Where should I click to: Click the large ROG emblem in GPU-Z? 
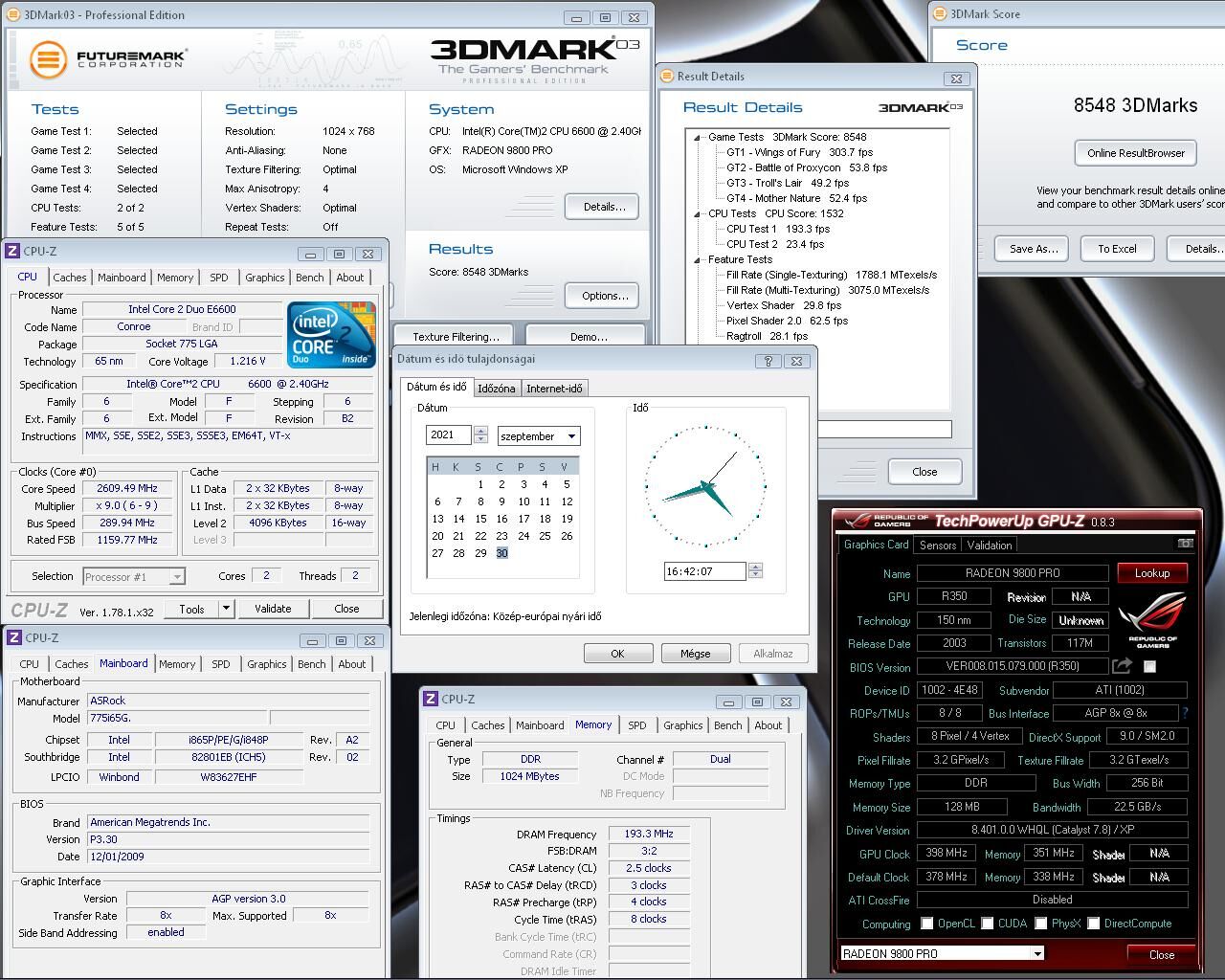[1151, 620]
